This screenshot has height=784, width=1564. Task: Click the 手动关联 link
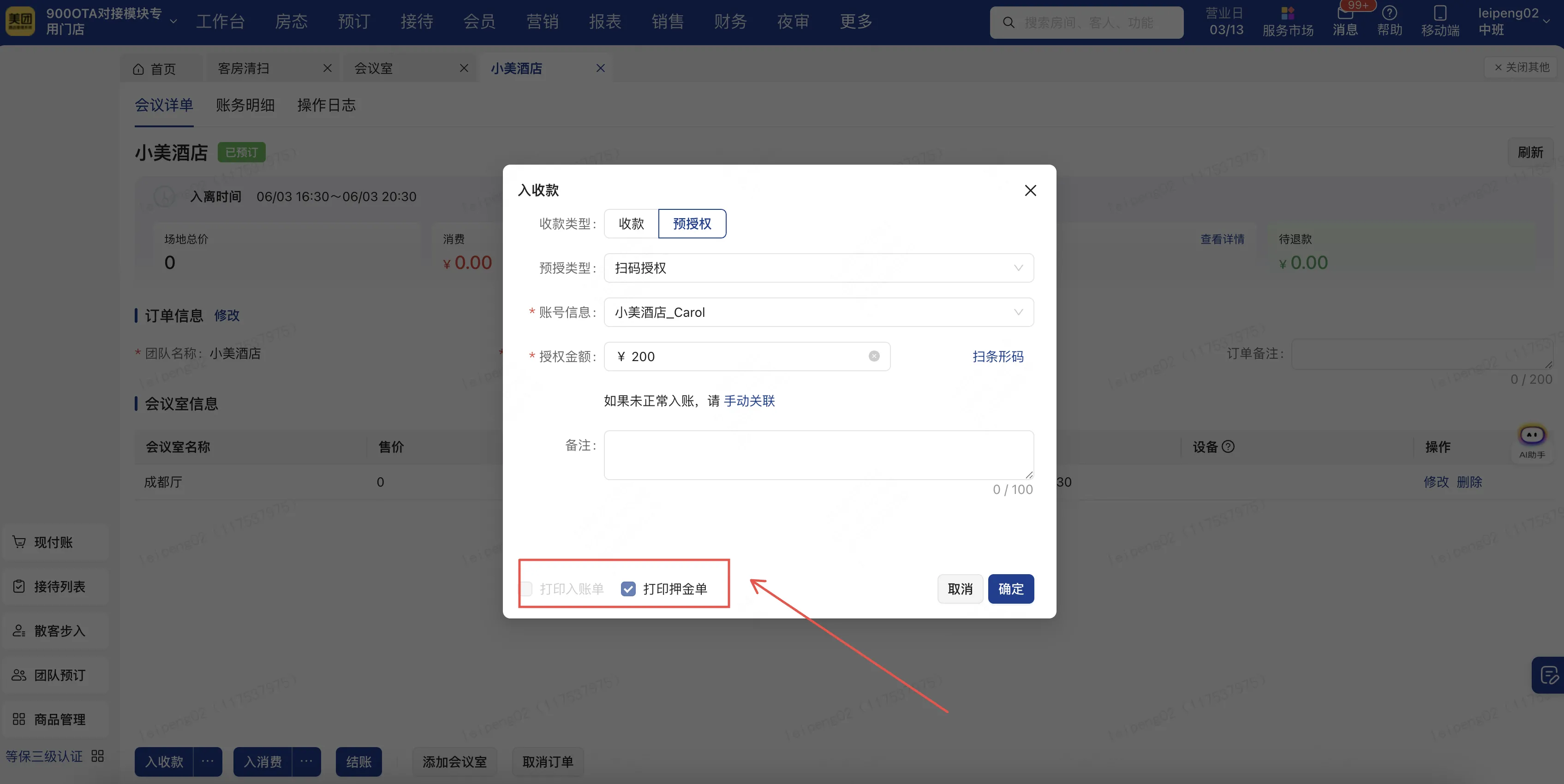(749, 400)
